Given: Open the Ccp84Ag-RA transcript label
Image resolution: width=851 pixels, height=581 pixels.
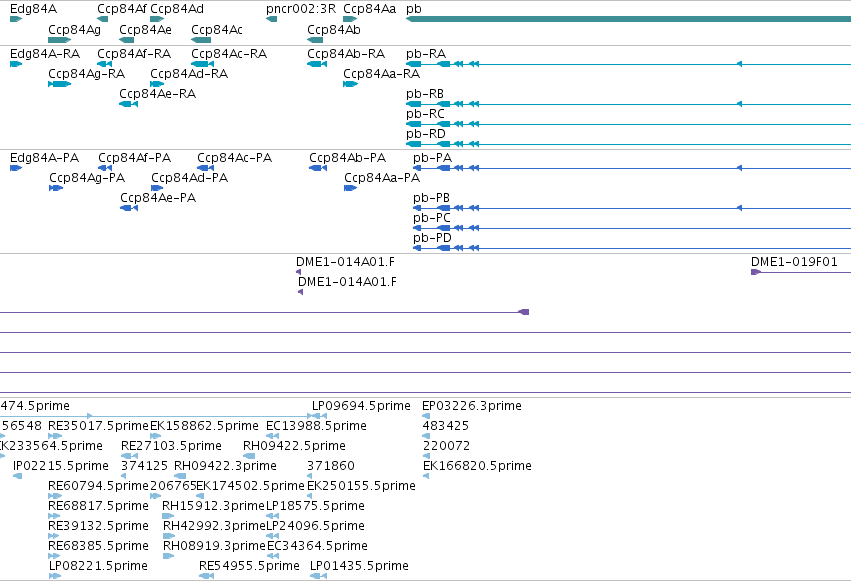Looking at the screenshot, I should [x=86, y=74].
